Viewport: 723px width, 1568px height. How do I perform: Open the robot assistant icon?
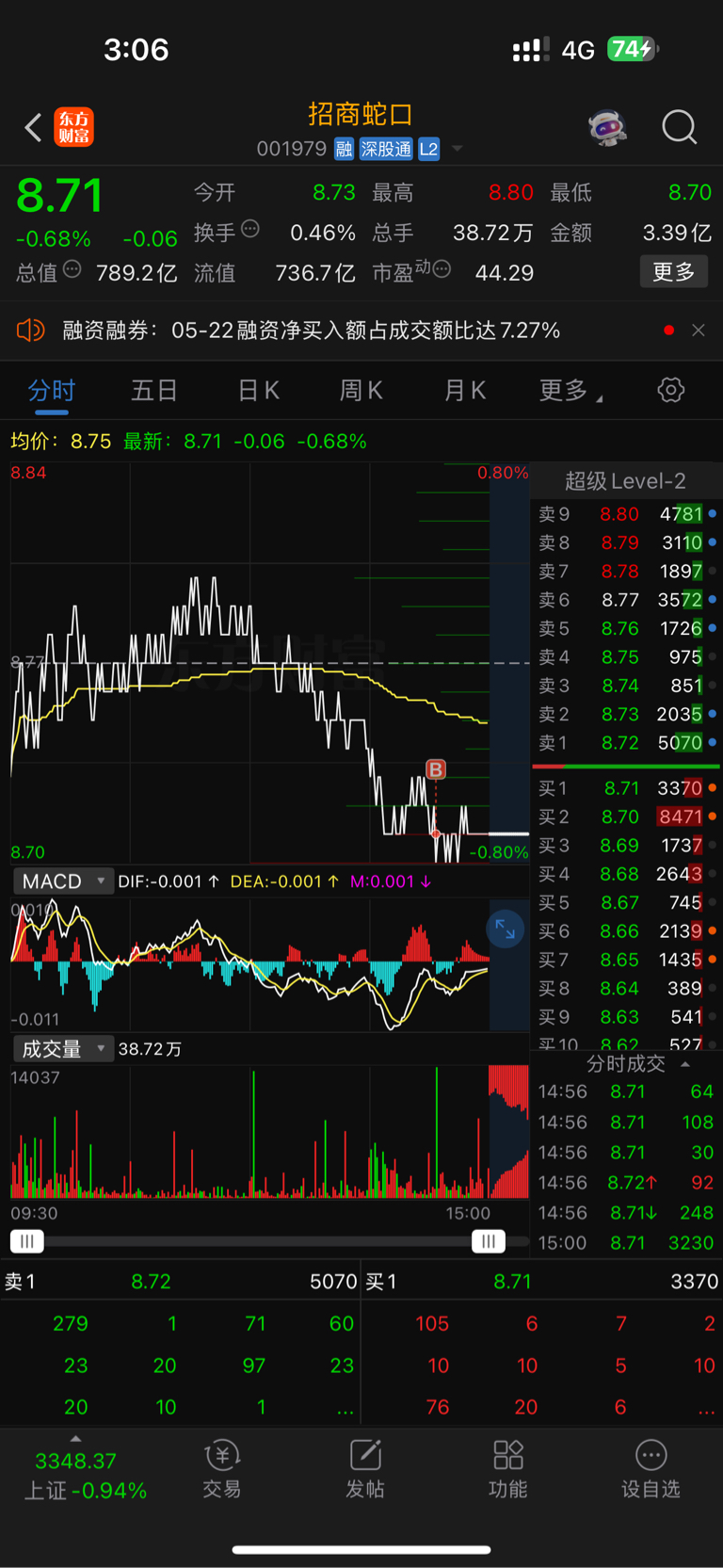pyautogui.click(x=607, y=127)
